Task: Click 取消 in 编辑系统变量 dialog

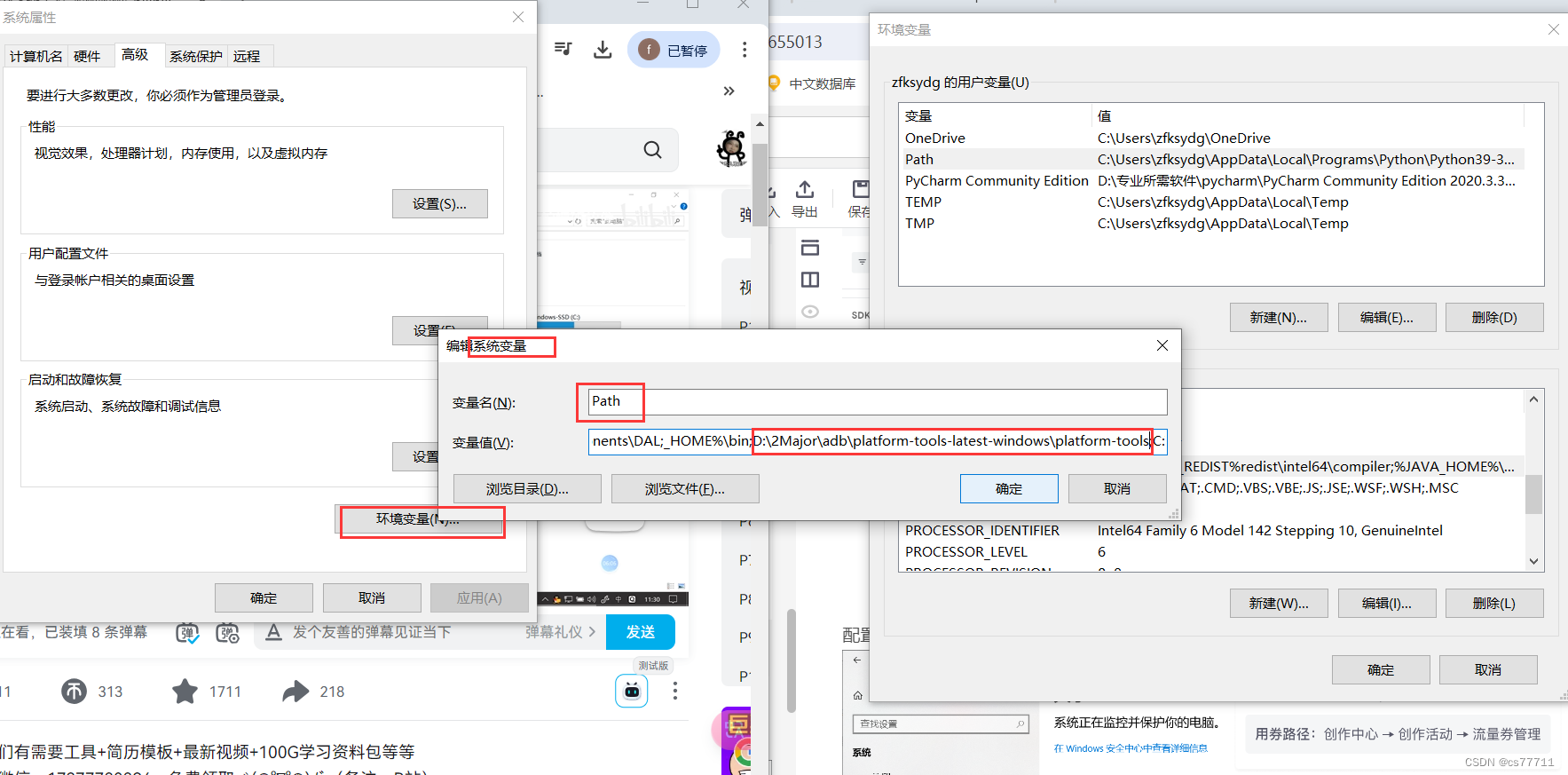Action: (1117, 489)
